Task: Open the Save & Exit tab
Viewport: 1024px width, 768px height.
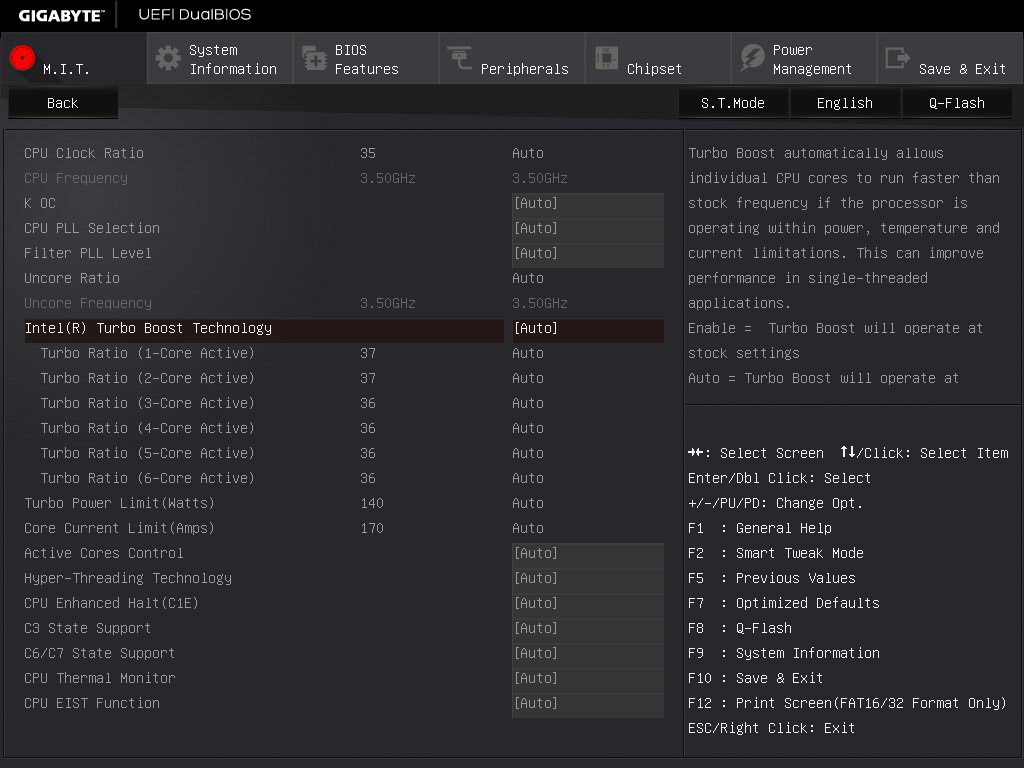Action: click(950, 59)
